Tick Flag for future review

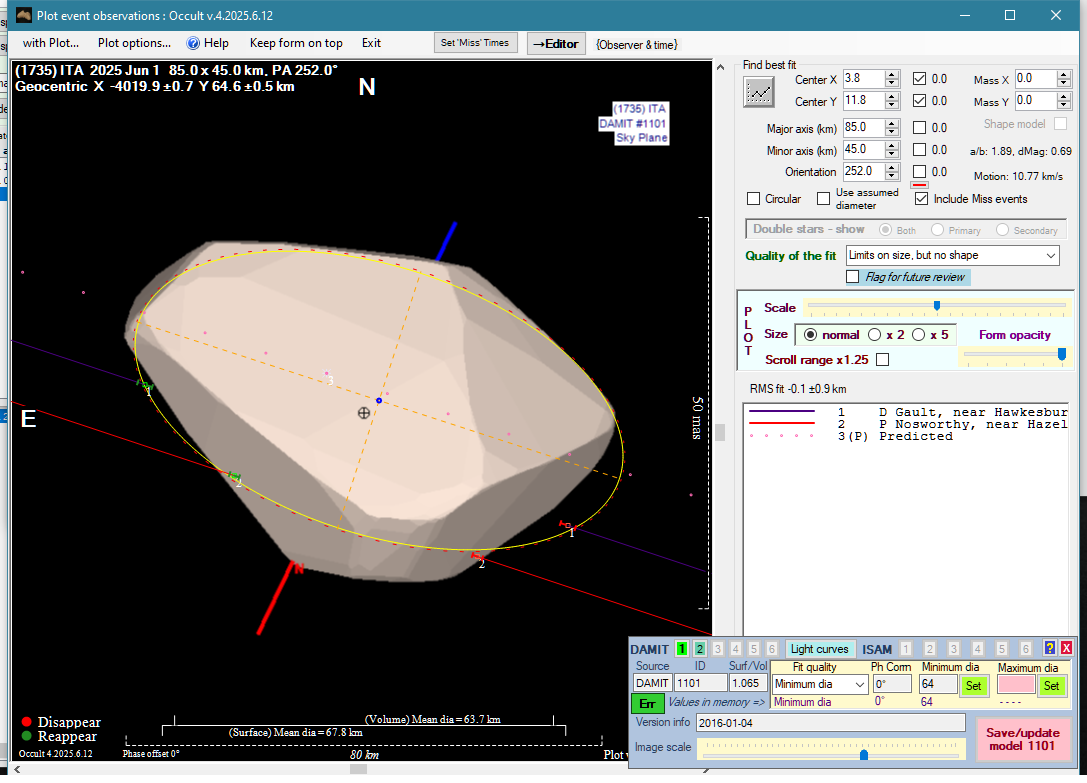[853, 276]
